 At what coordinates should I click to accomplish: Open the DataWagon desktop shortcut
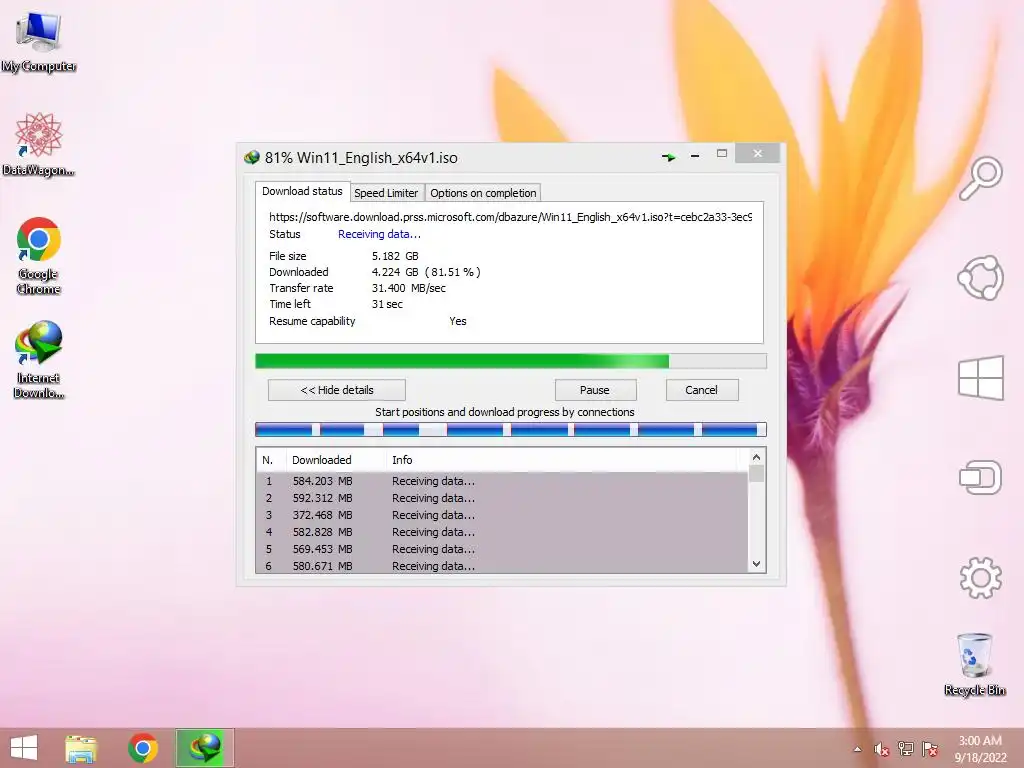(39, 144)
